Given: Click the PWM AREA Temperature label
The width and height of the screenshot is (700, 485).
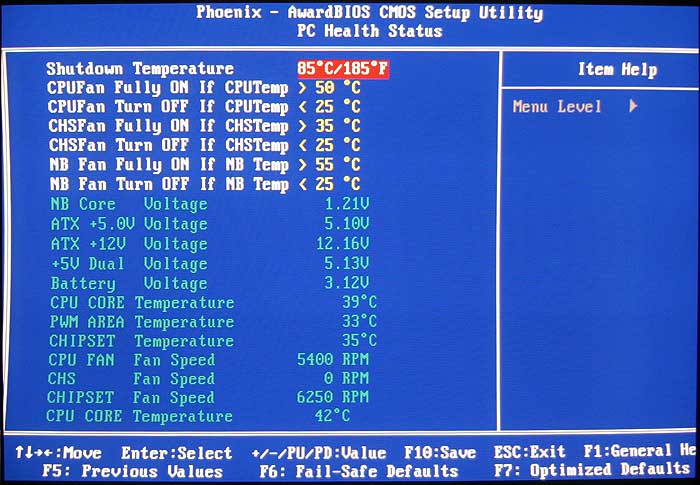Looking at the screenshot, I should [x=142, y=322].
